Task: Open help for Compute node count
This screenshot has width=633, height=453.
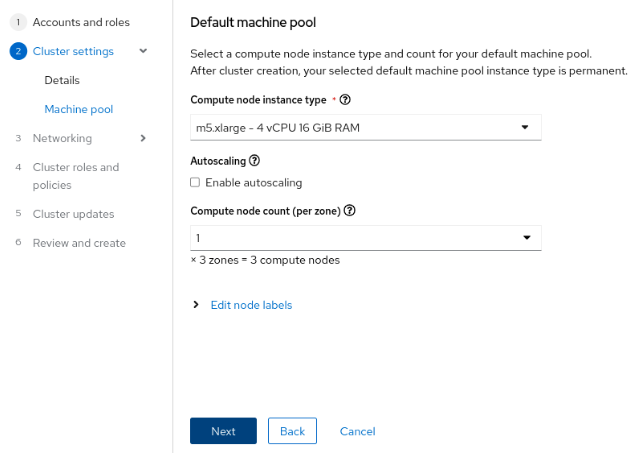Action: point(350,210)
